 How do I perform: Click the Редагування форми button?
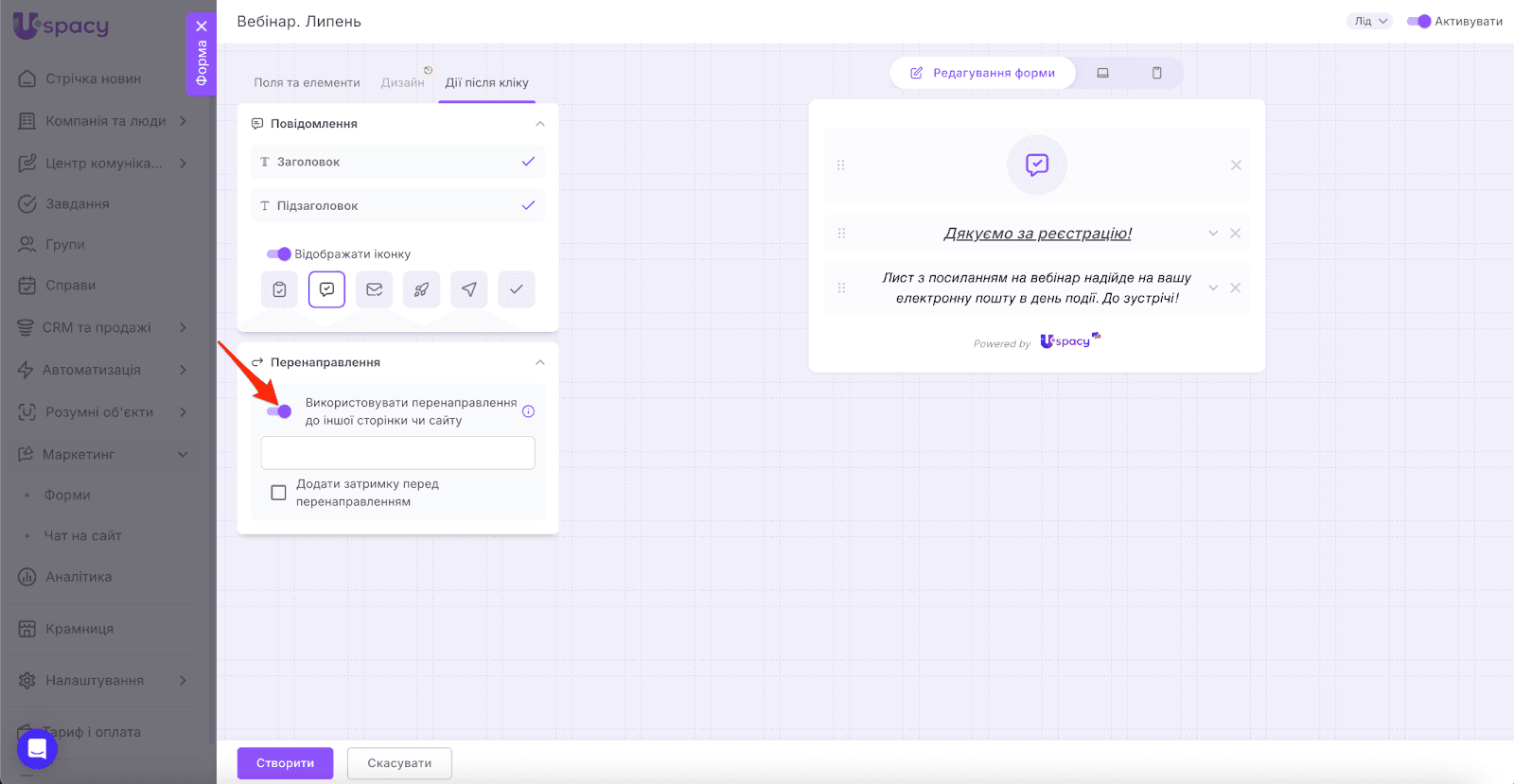983,73
